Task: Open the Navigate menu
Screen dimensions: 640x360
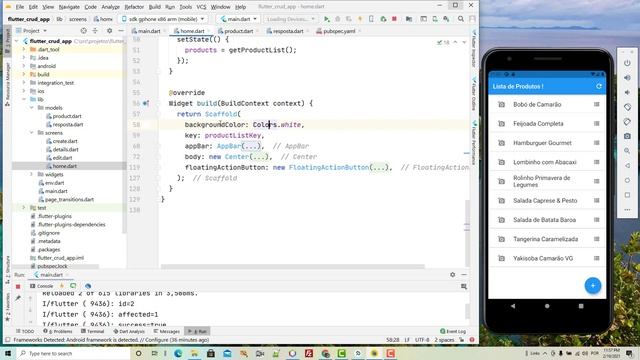Action: tap(69, 7)
